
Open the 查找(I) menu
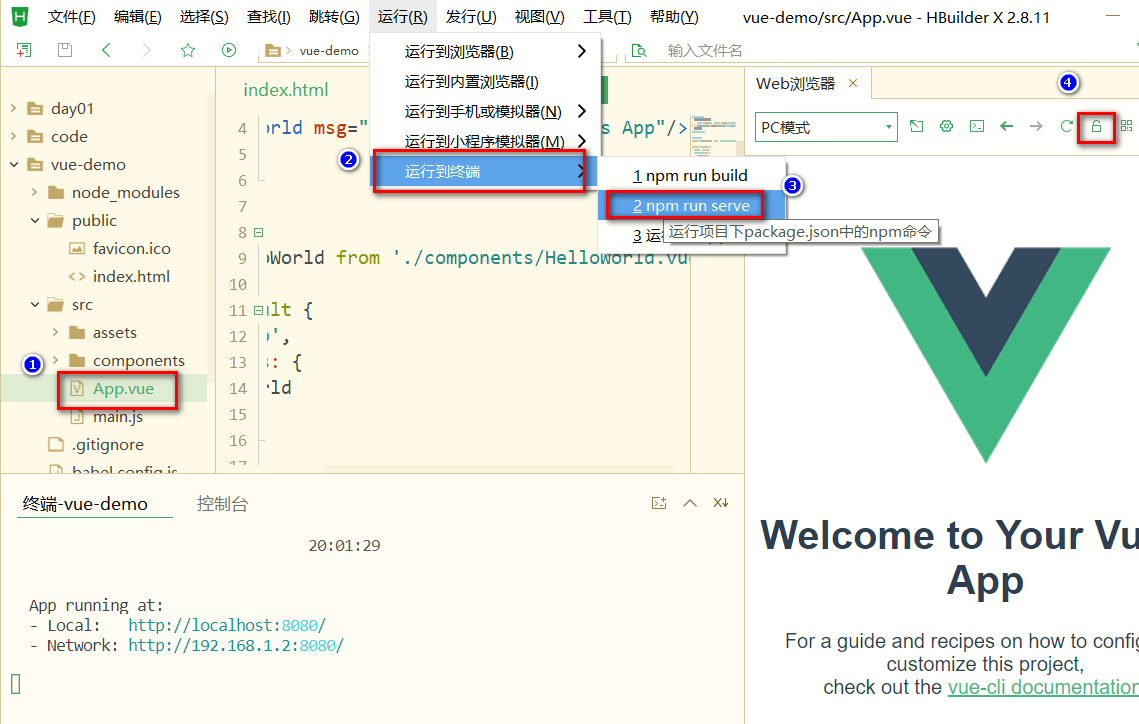pos(269,17)
